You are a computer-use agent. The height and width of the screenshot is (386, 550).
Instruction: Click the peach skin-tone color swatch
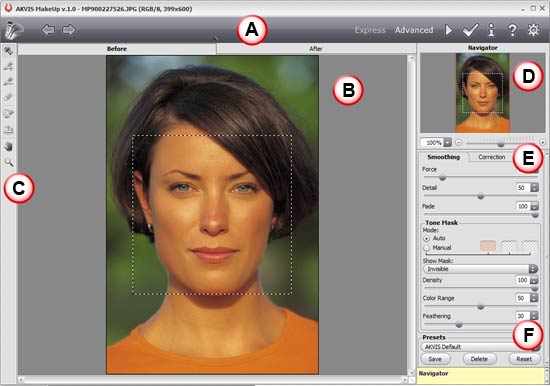(x=488, y=246)
